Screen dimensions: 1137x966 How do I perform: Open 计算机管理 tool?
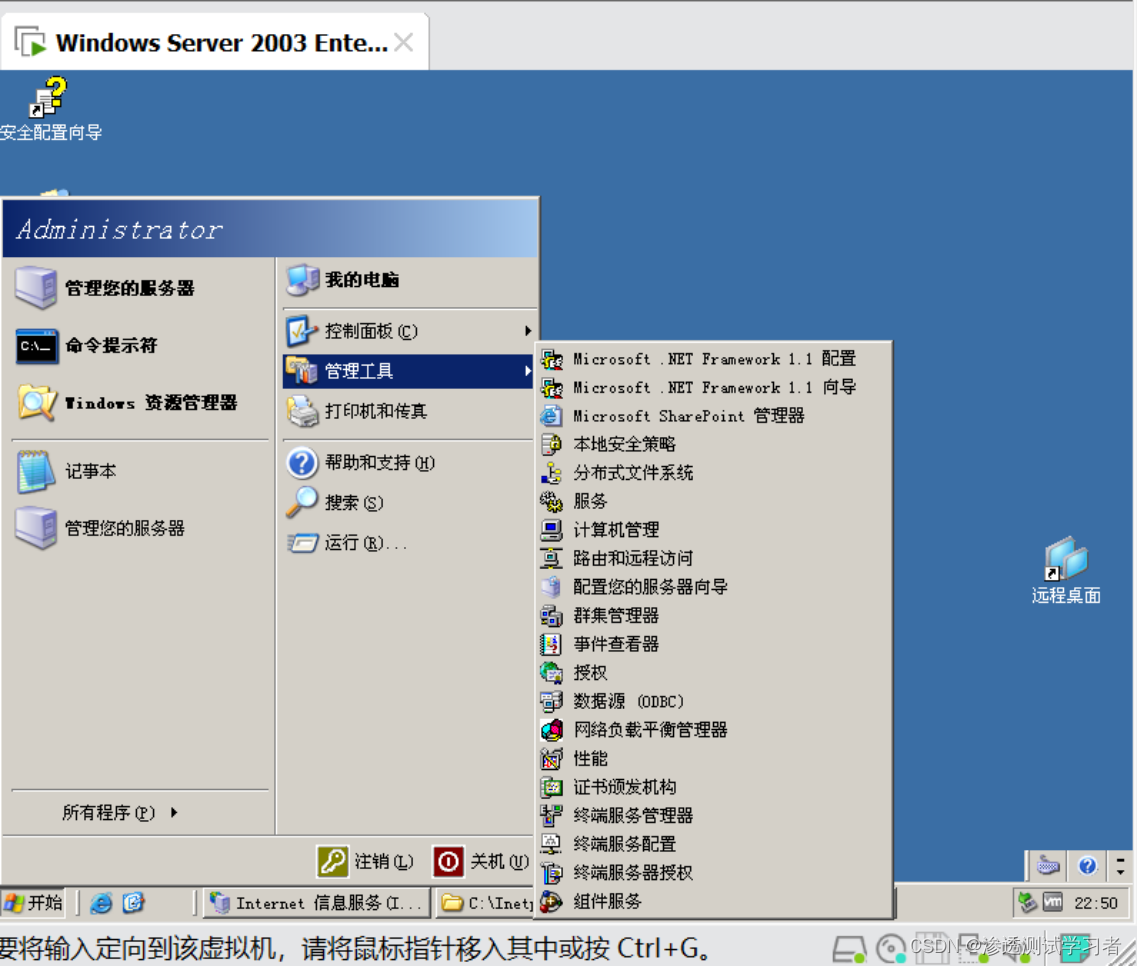point(714,529)
